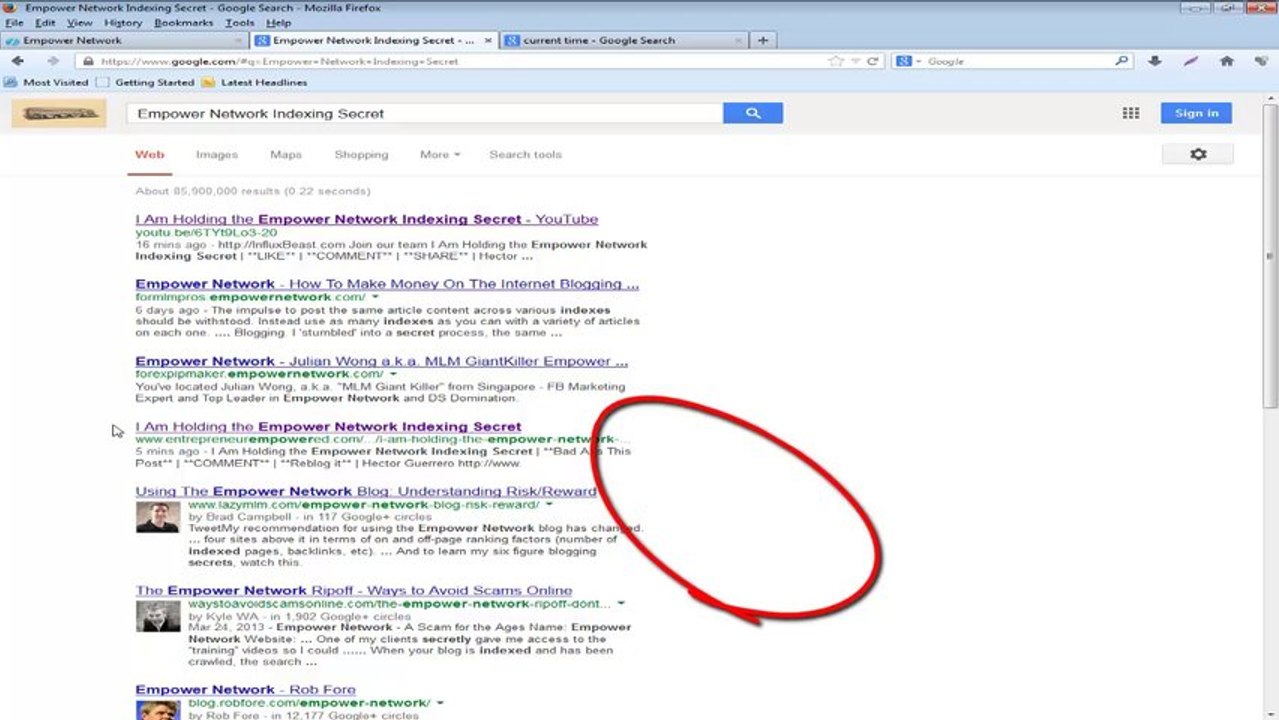Close the Empower Network tab
Screen dimensions: 1279x720
click(239, 41)
